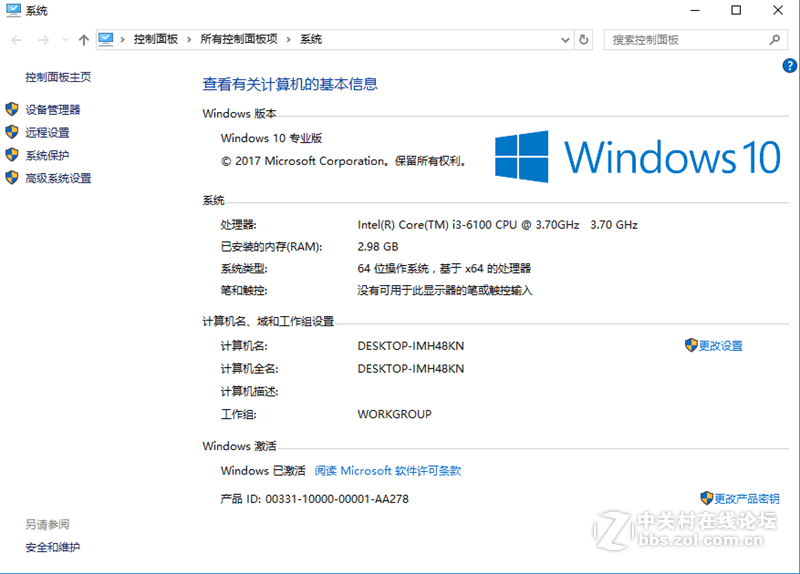
Task: Select RAM value 2.98 GB
Action: 378,247
